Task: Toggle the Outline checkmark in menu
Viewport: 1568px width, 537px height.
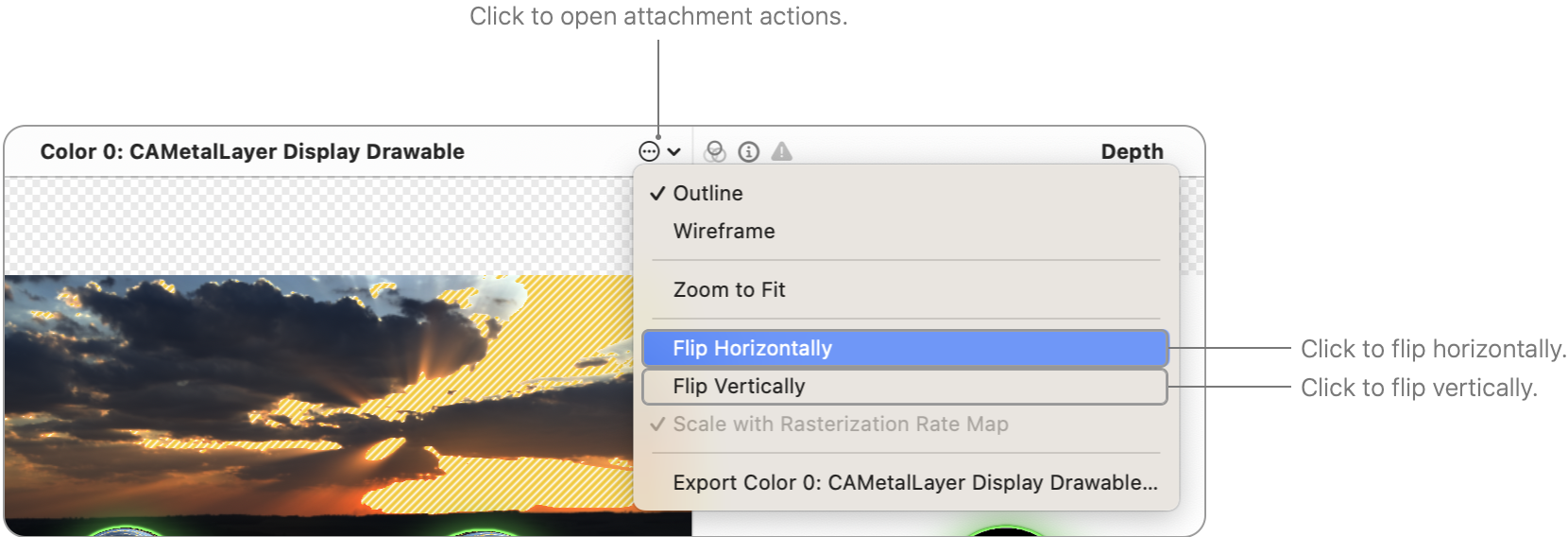Action: pyautogui.click(x=707, y=193)
